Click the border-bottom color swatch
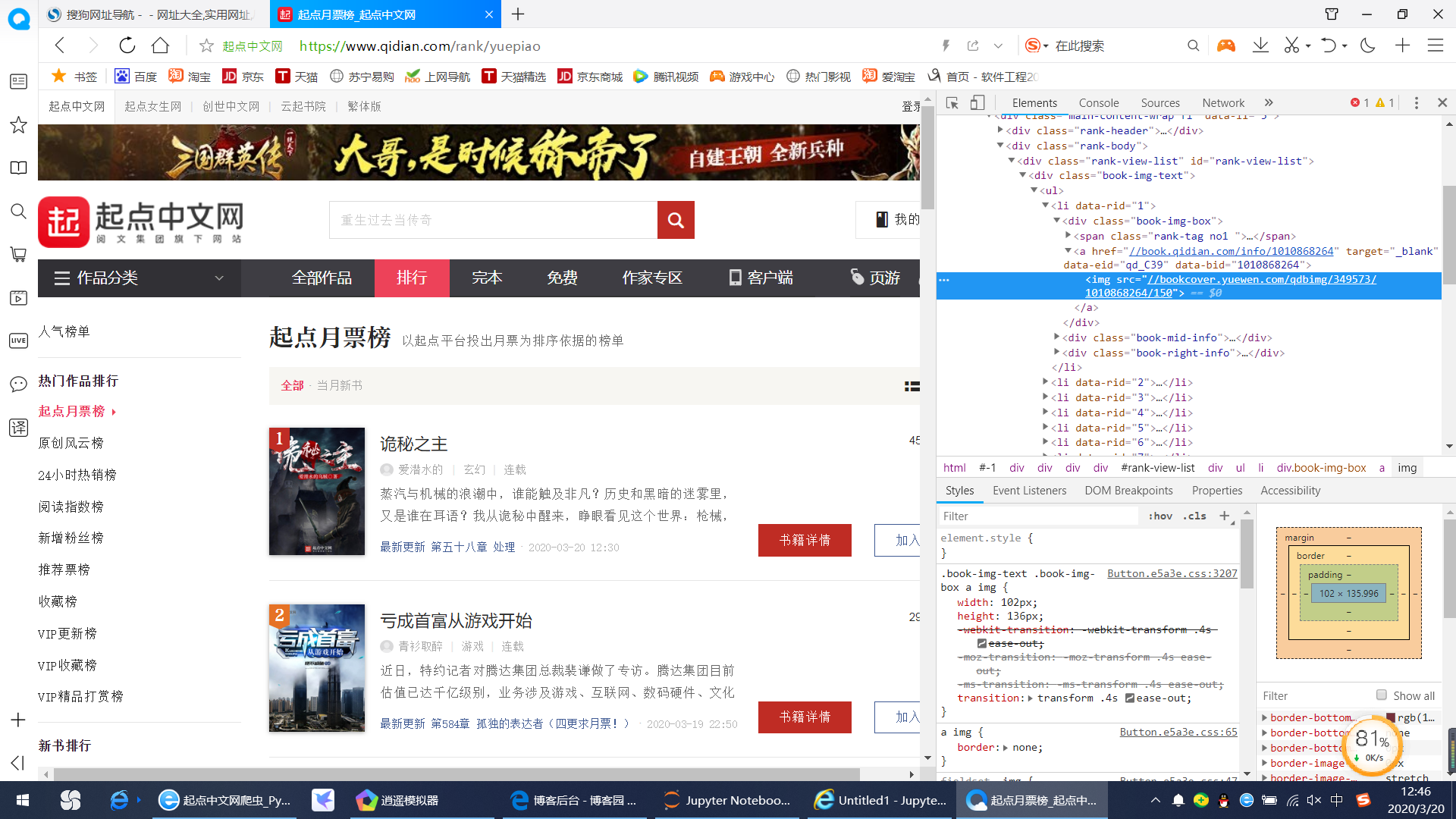Image resolution: width=1456 pixels, height=819 pixels. 1391,717
